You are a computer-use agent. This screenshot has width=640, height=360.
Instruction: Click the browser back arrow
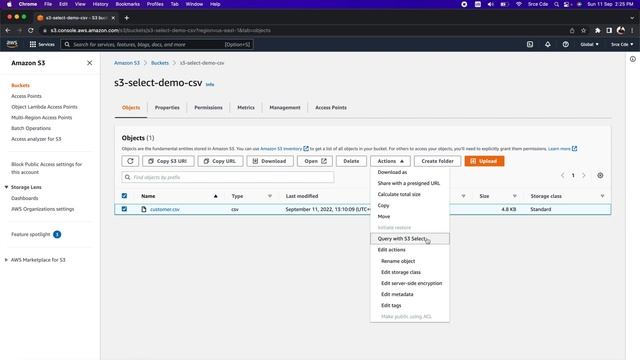[x=8, y=30]
